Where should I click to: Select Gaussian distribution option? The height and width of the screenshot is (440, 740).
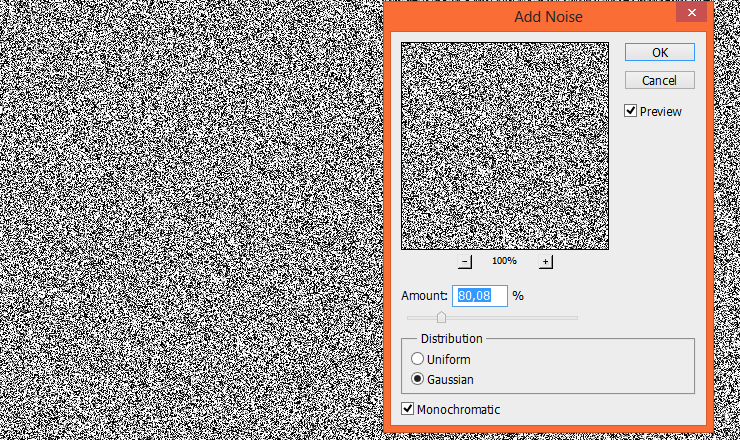tap(418, 380)
